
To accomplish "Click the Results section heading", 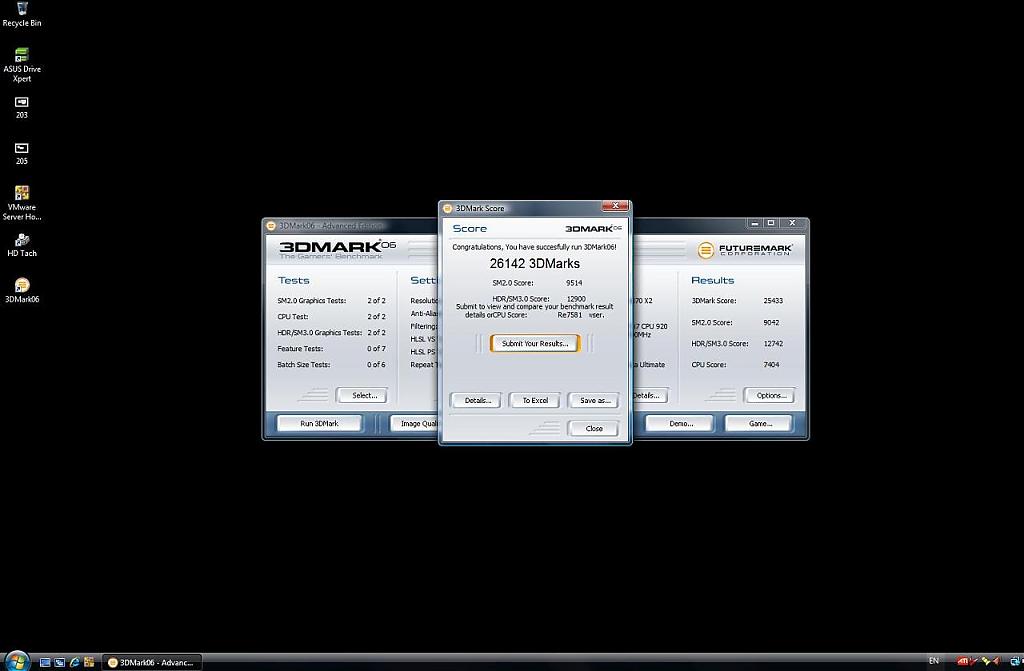I will coord(712,280).
